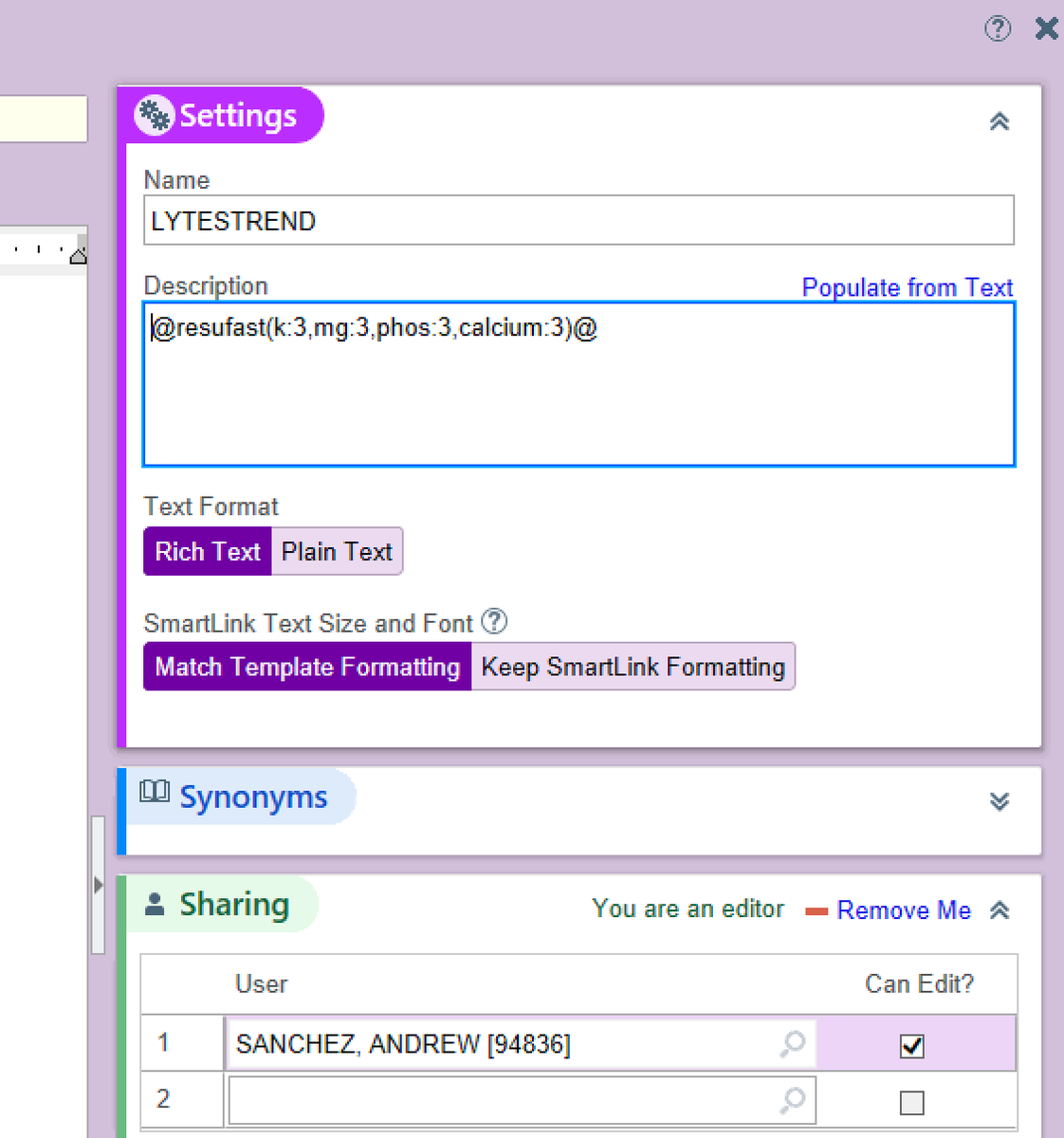Choose Match Template Formatting

[x=307, y=667]
